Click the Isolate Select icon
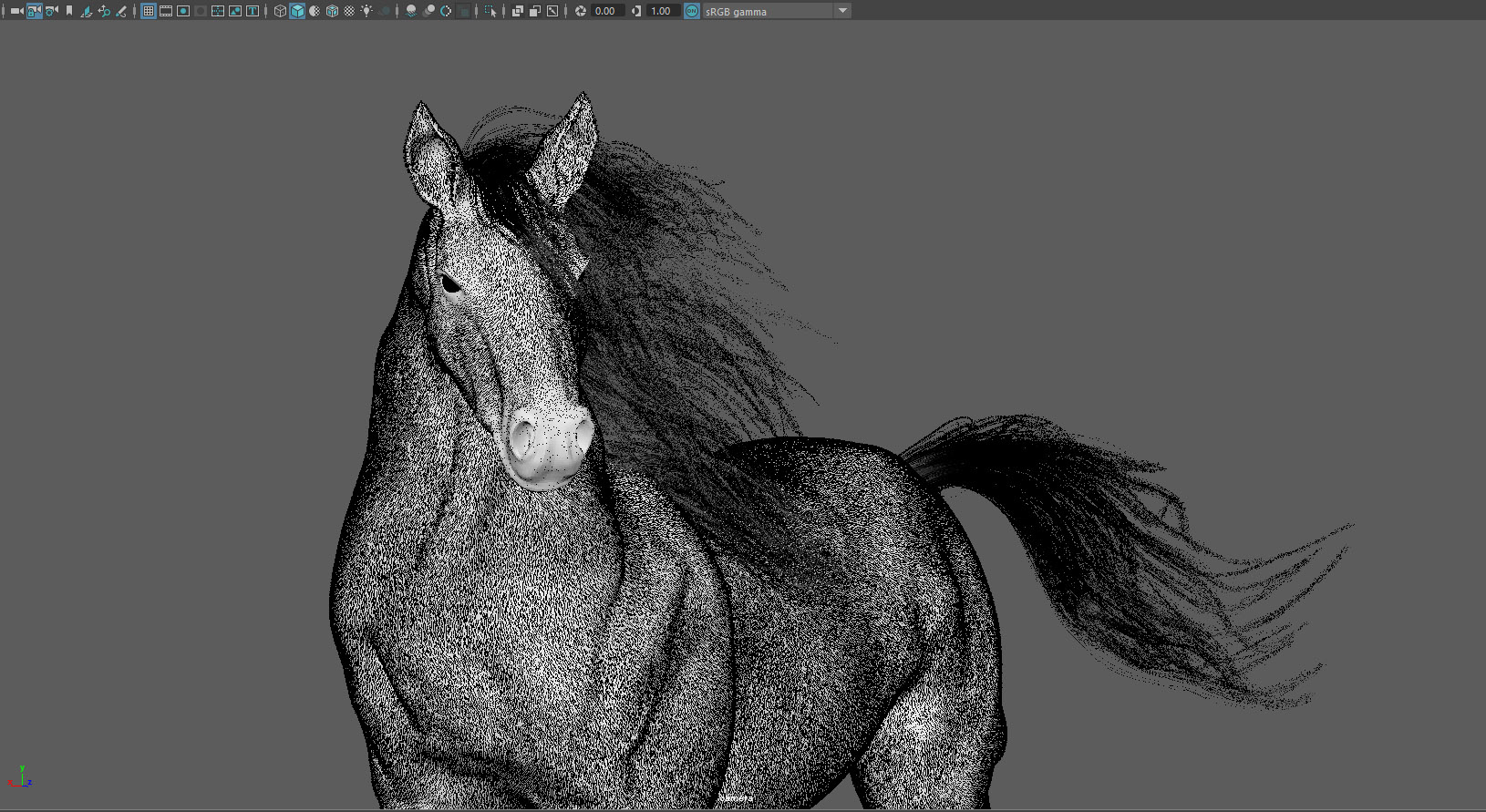This screenshot has height=812, width=1486. [x=490, y=11]
